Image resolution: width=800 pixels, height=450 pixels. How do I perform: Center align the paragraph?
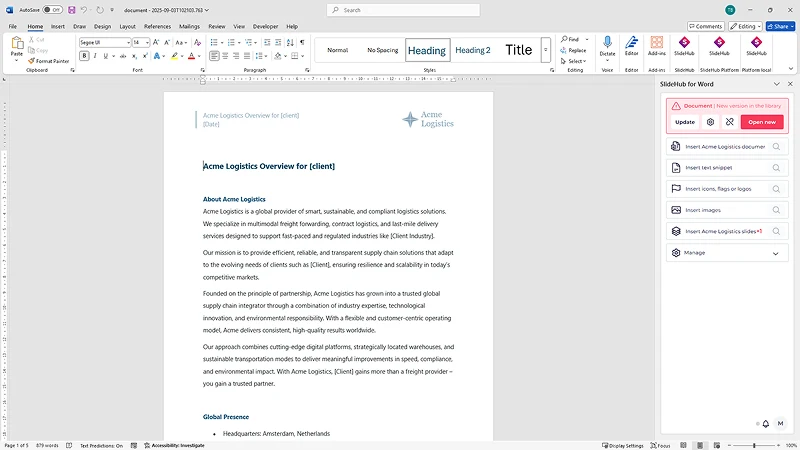click(x=225, y=56)
